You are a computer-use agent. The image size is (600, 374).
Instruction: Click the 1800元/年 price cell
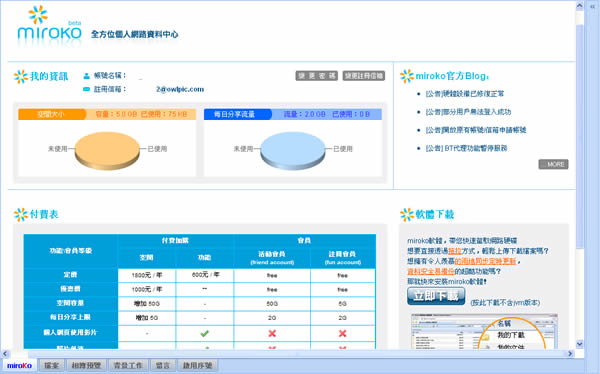click(147, 275)
